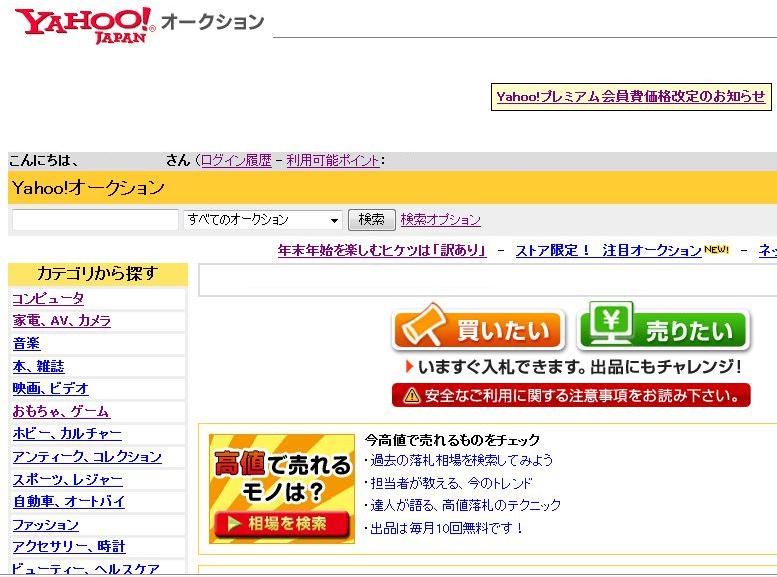The image size is (777, 577).
Task: Click the orange 買いたい button
Action: [478, 329]
